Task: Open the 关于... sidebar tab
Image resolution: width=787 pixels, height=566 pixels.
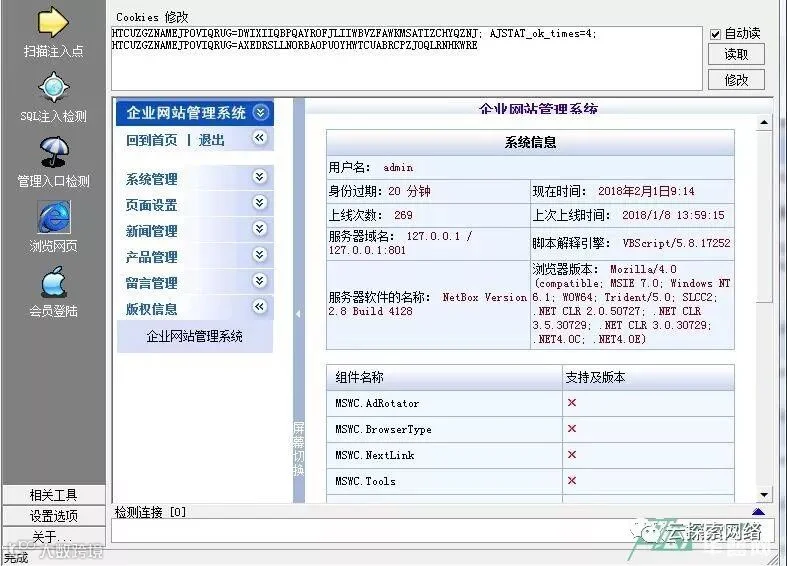Action: point(54,536)
